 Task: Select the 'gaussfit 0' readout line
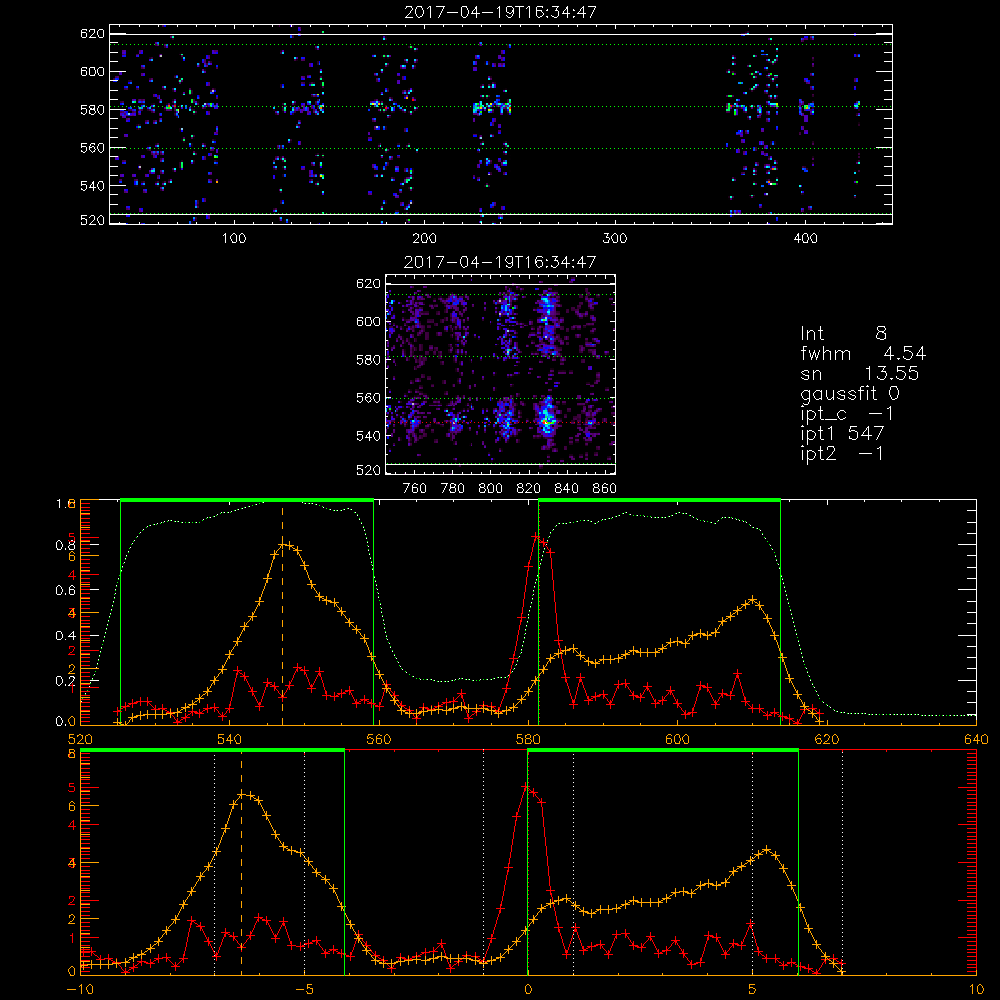[x=849, y=393]
